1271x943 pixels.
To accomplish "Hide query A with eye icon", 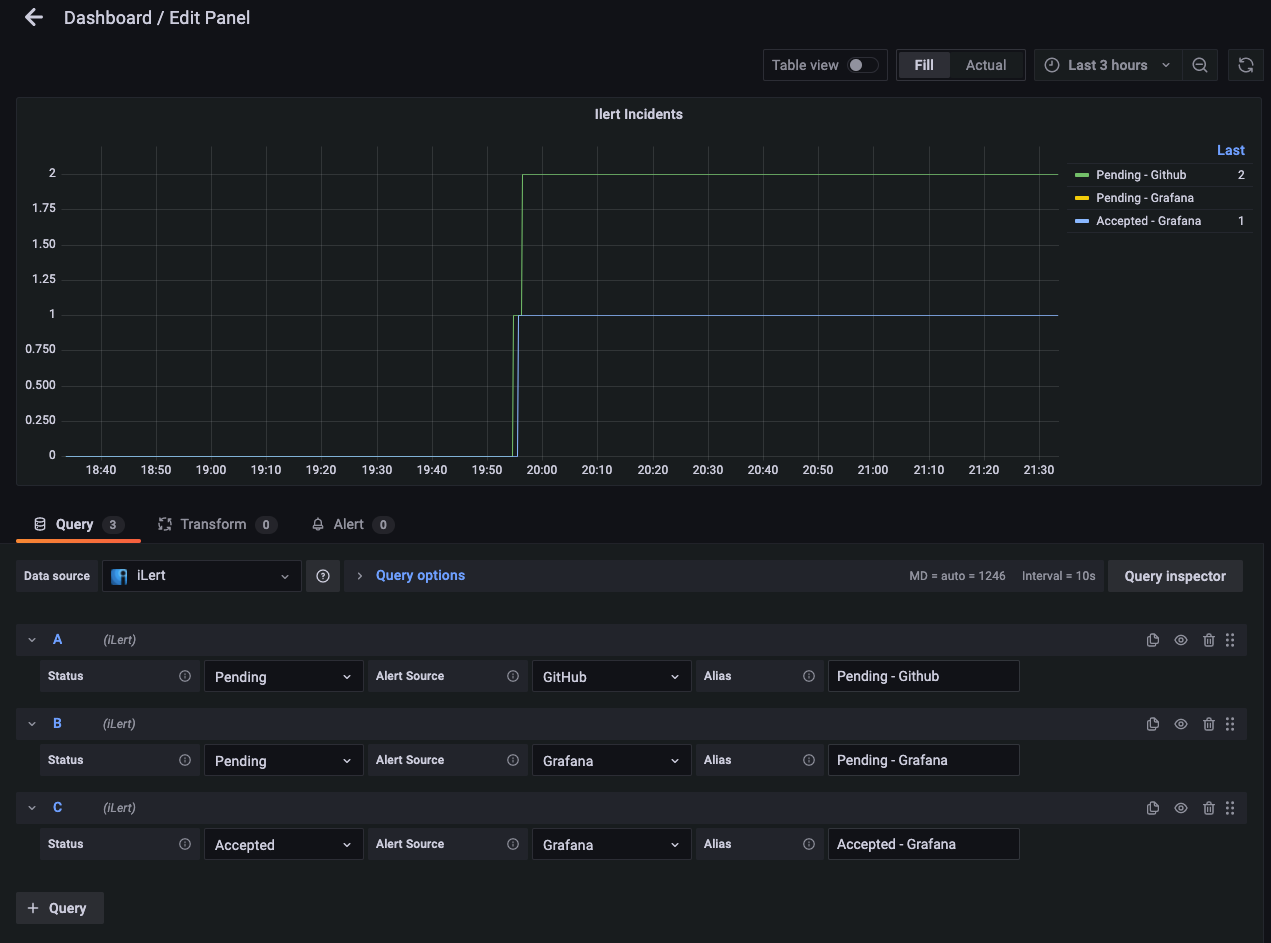I will [x=1181, y=640].
